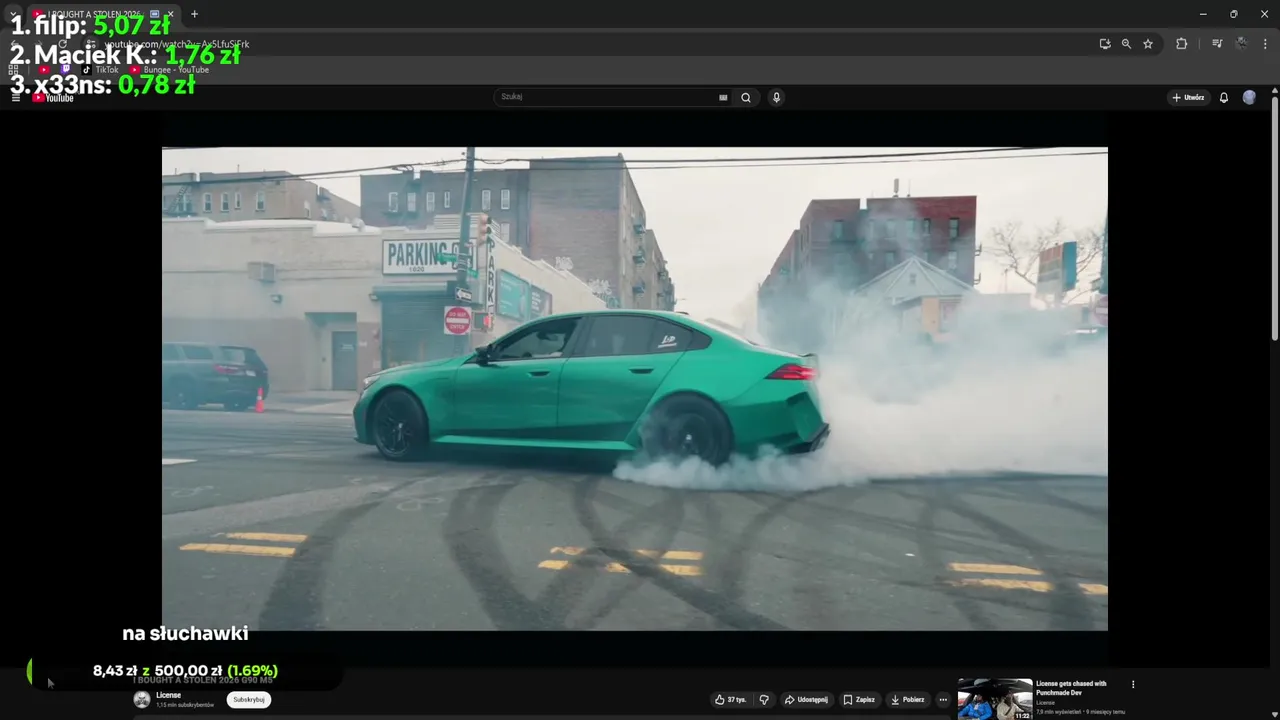1280x720 pixels.
Task: Close the I BOUGHT A STOLEN tab
Action: click(170, 14)
